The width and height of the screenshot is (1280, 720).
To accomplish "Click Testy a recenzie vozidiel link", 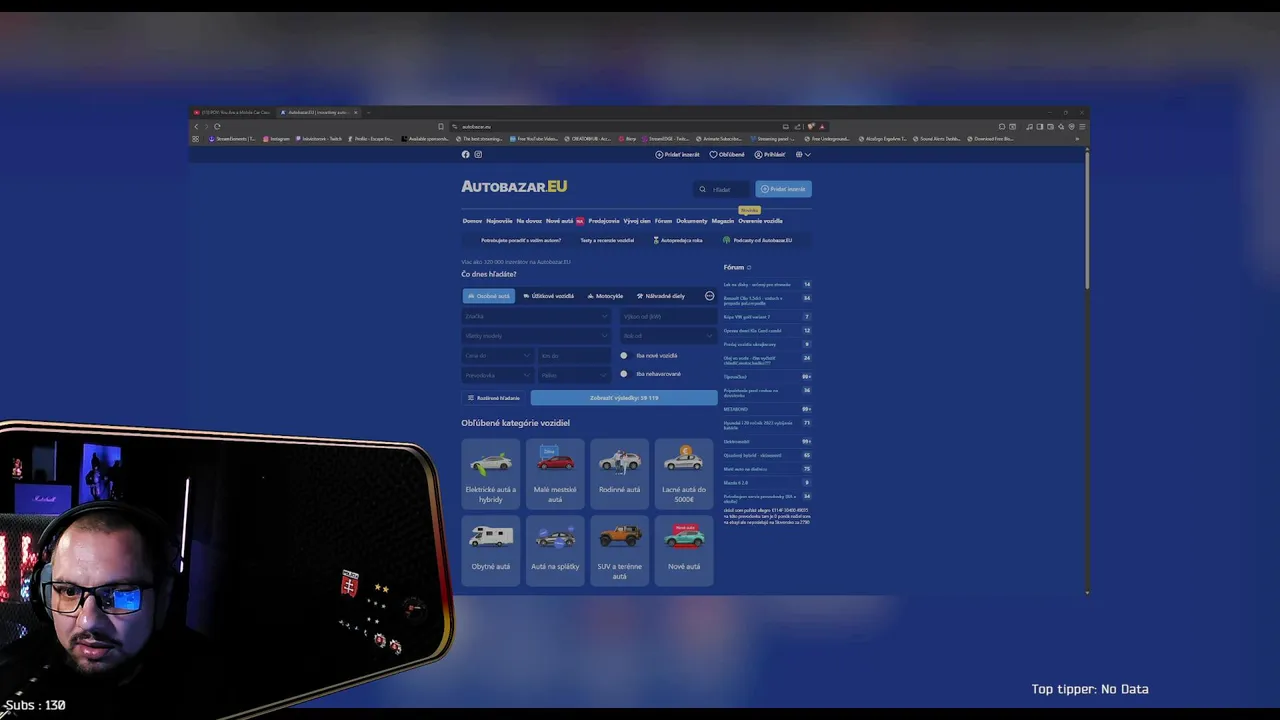I will click(x=607, y=240).
